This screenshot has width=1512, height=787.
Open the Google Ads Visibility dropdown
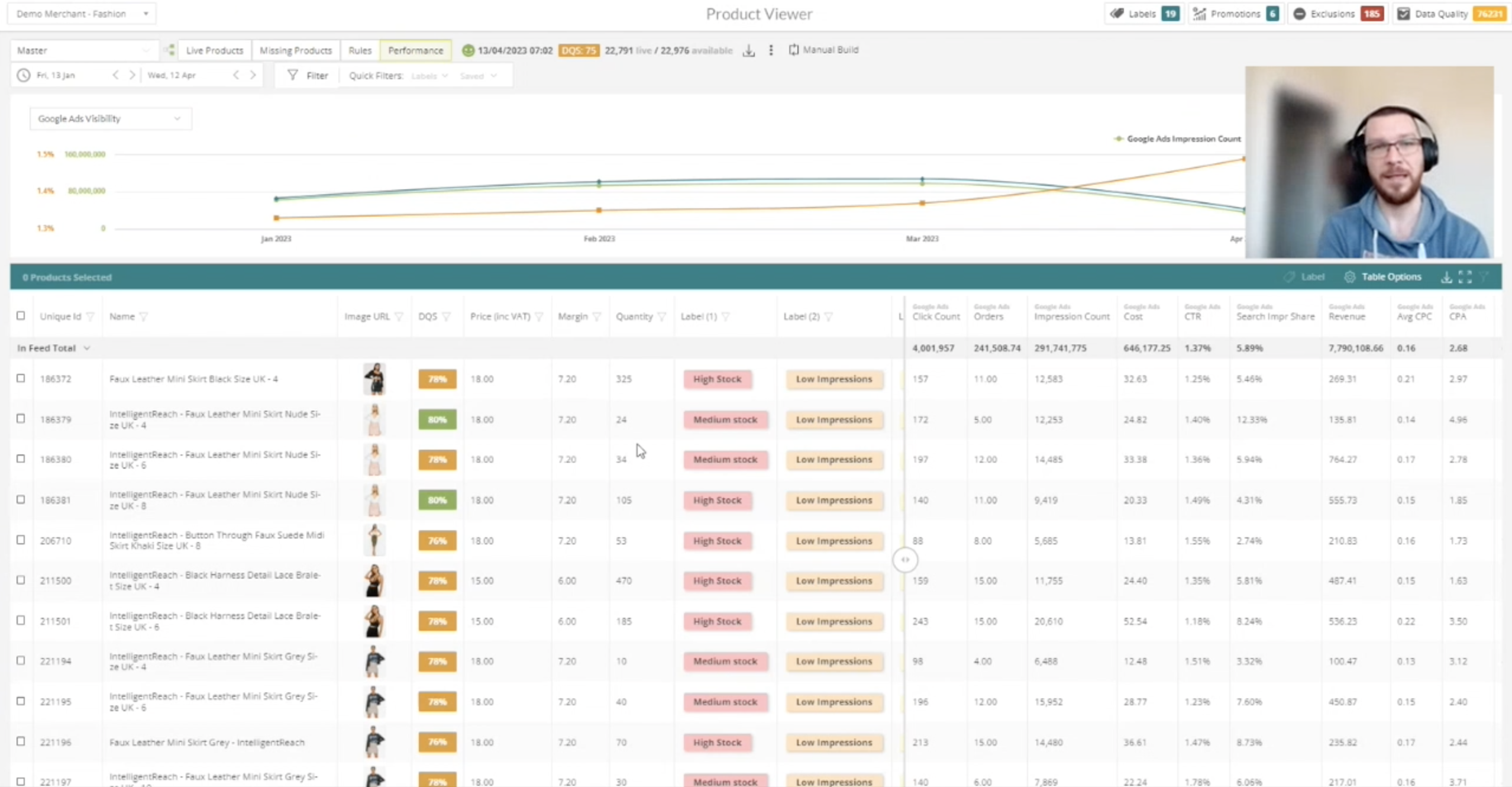[110, 119]
